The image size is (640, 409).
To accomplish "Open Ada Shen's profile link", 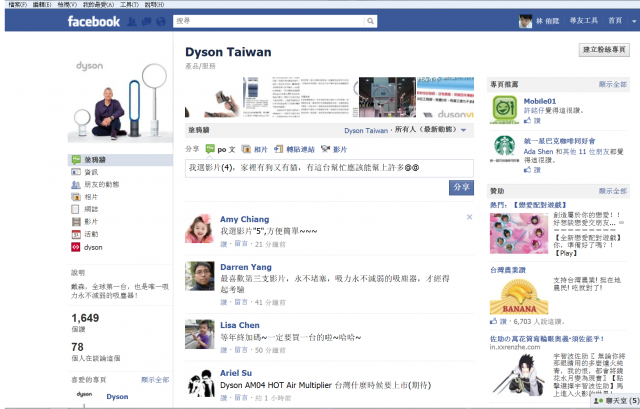I will (x=538, y=151).
